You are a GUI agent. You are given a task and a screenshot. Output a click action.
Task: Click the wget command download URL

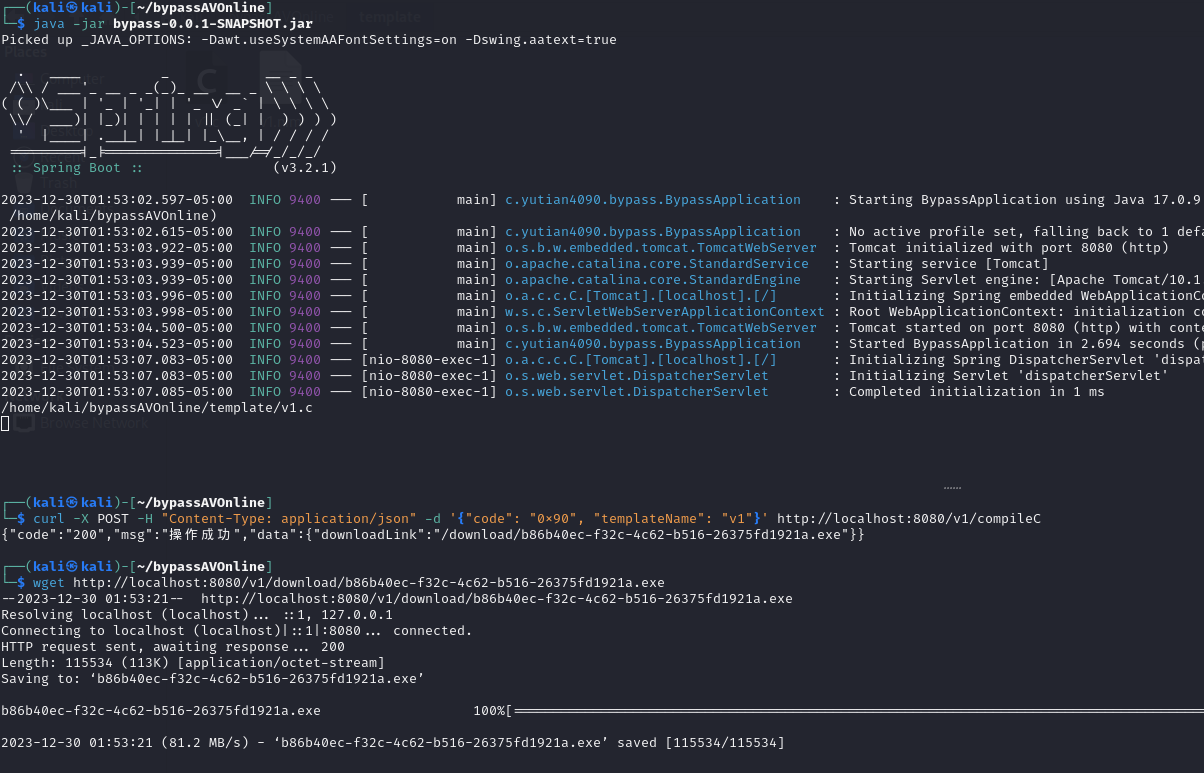(x=369, y=583)
